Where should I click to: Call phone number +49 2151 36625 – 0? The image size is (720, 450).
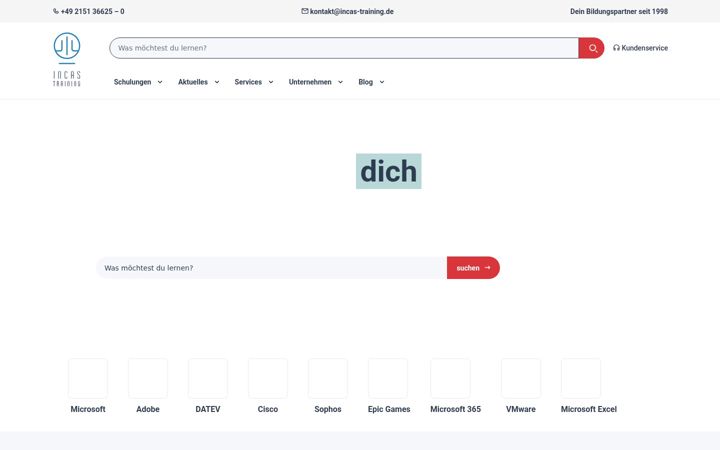(92, 11)
